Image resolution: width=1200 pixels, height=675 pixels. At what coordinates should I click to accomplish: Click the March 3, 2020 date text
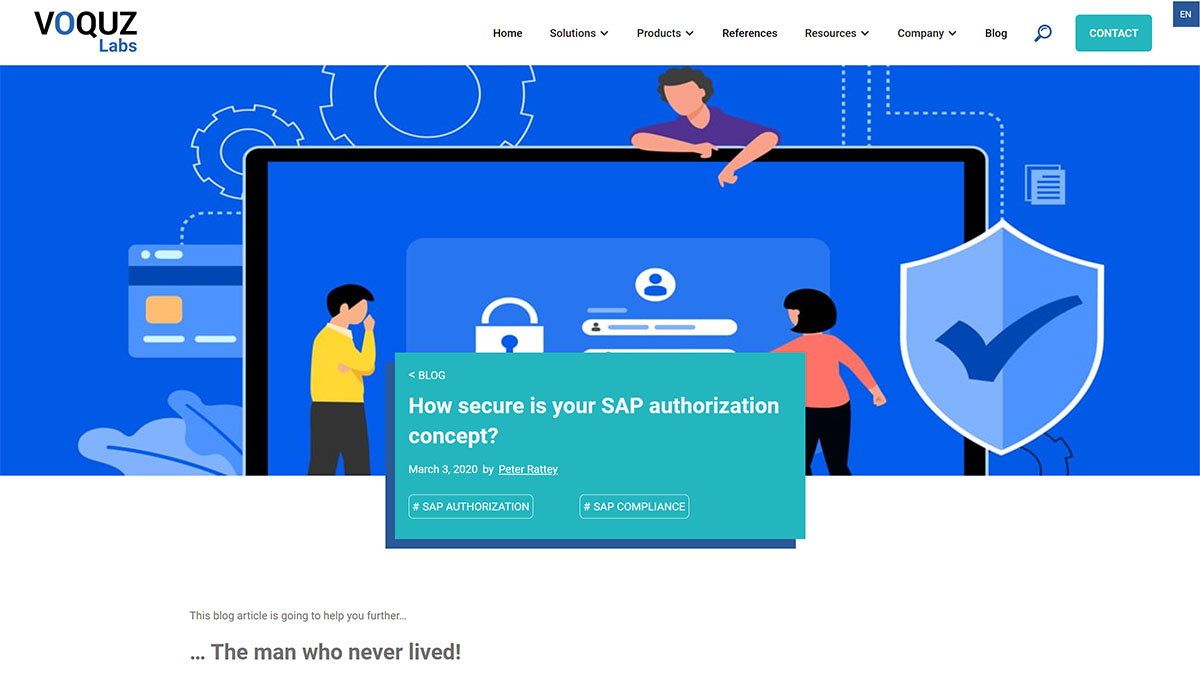coord(443,469)
